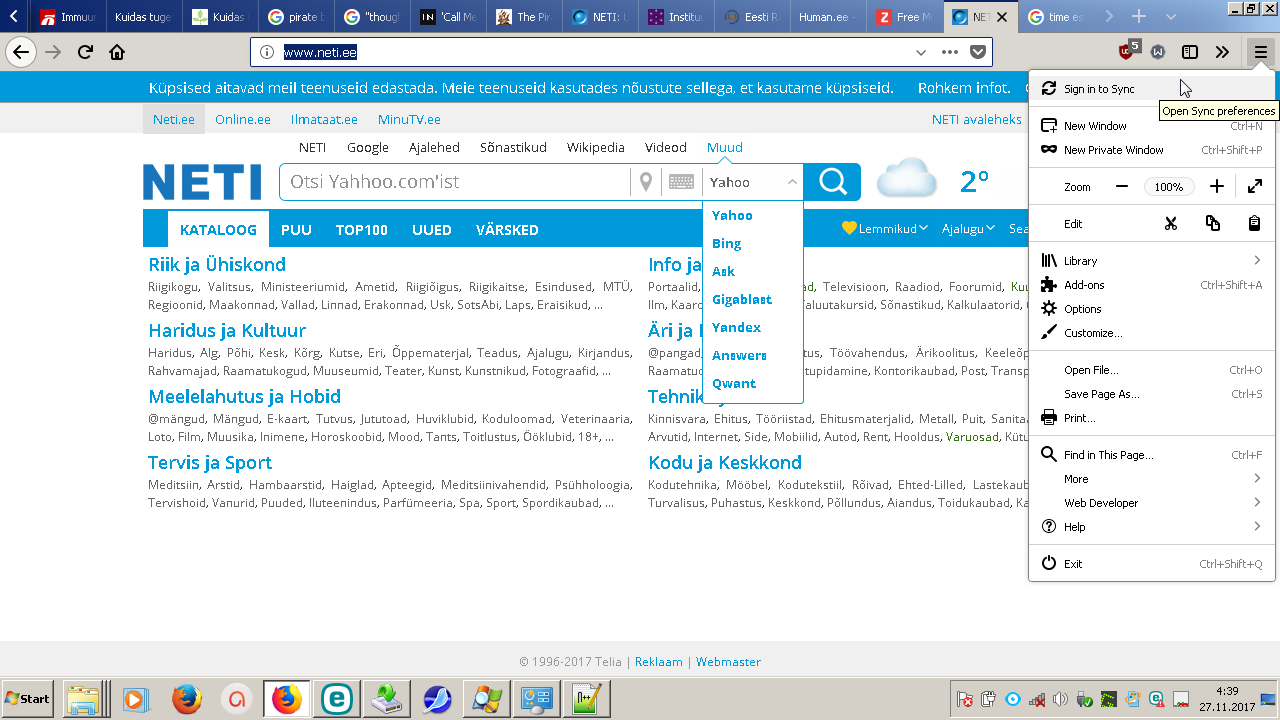Screen dimensions: 1280x720
Task: Click the Rohkem infot cookie link
Action: pyautogui.click(x=964, y=88)
